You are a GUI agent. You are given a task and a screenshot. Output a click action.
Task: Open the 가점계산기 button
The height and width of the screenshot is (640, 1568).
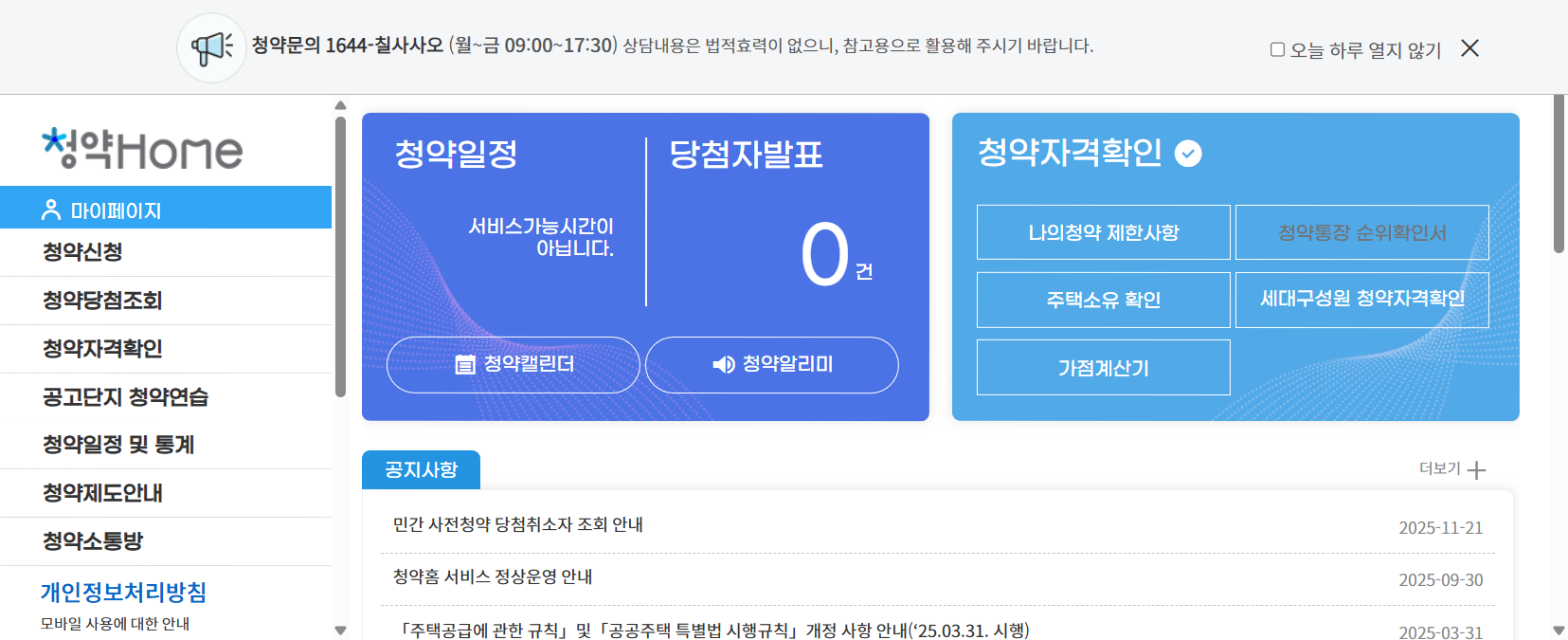click(1103, 368)
